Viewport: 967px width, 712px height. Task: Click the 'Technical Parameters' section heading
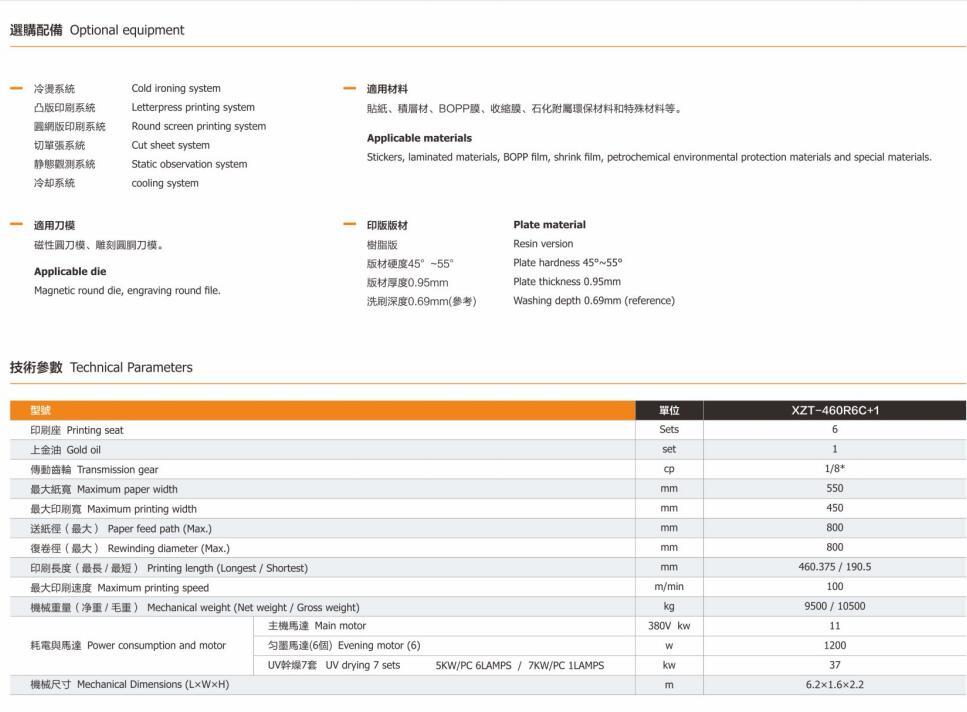(x=131, y=367)
